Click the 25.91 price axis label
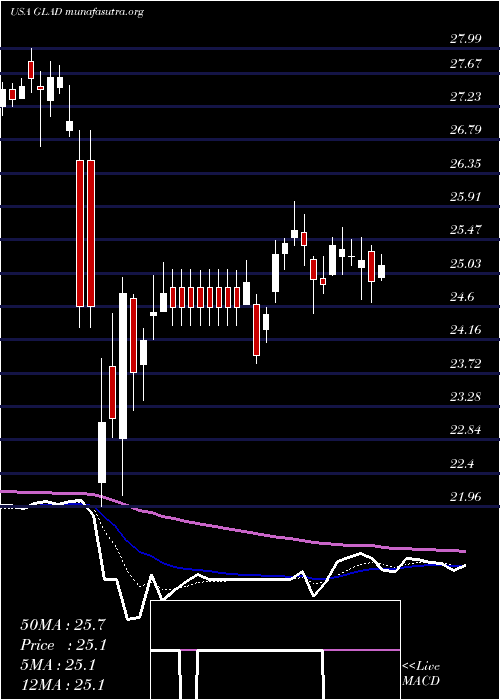 pyautogui.click(x=465, y=197)
